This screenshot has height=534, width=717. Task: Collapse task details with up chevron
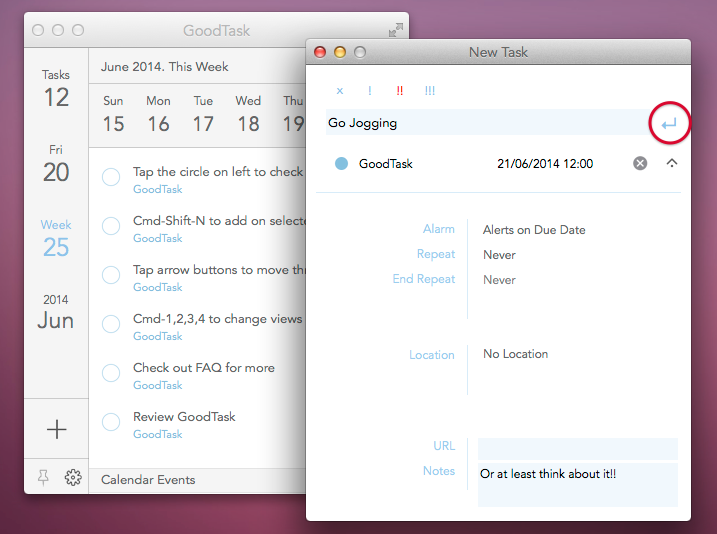[672, 163]
